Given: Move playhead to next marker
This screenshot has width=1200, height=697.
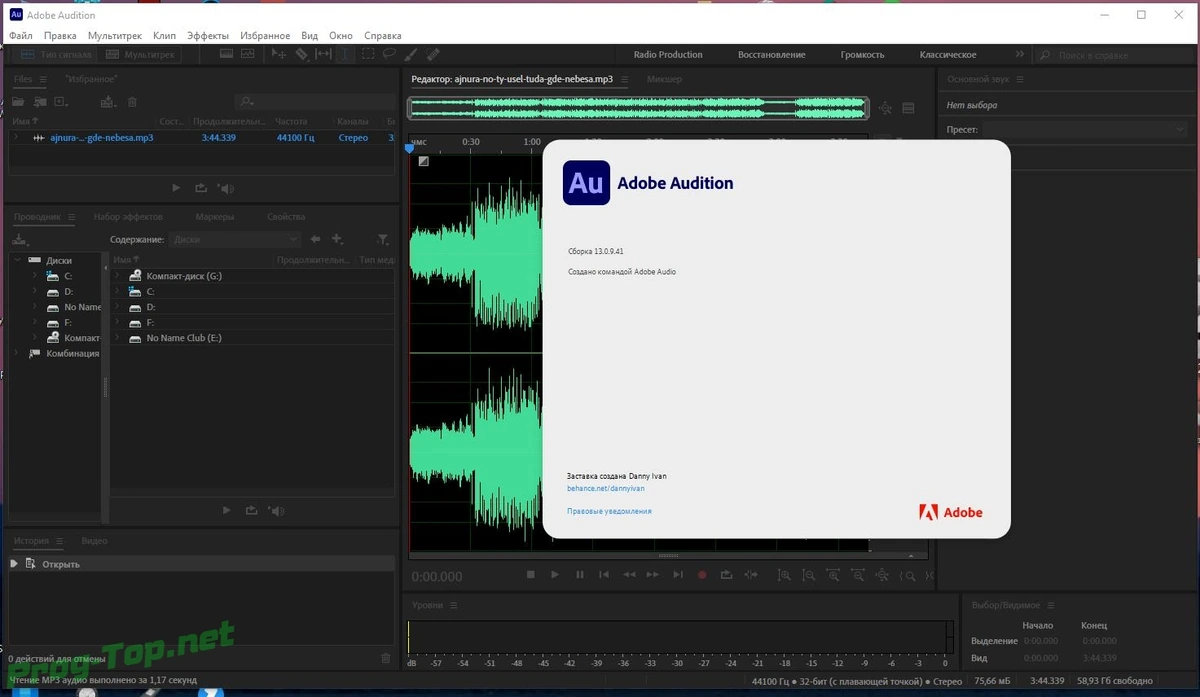Looking at the screenshot, I should [x=678, y=574].
